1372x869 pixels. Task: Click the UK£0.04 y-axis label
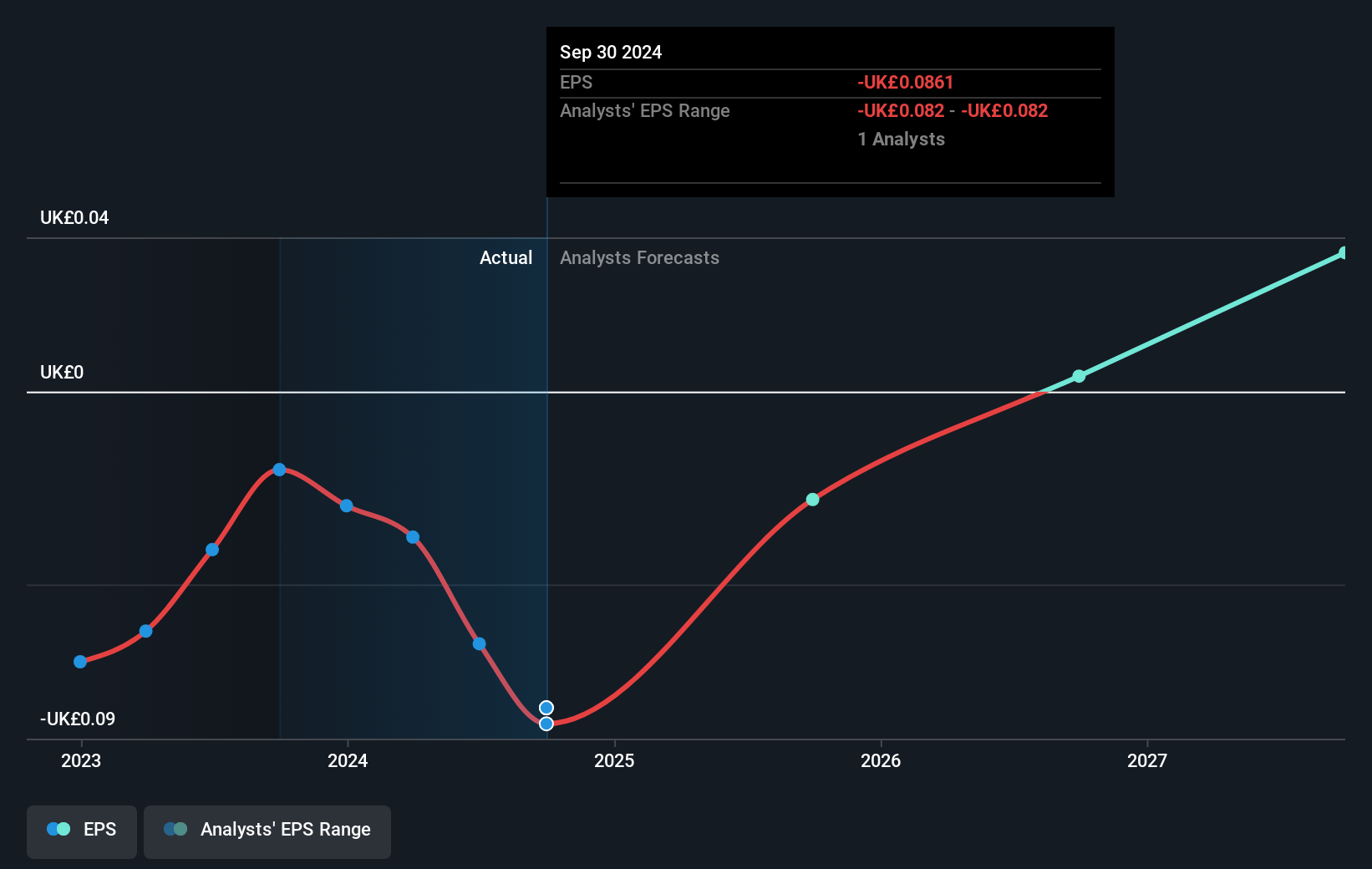pos(74,217)
